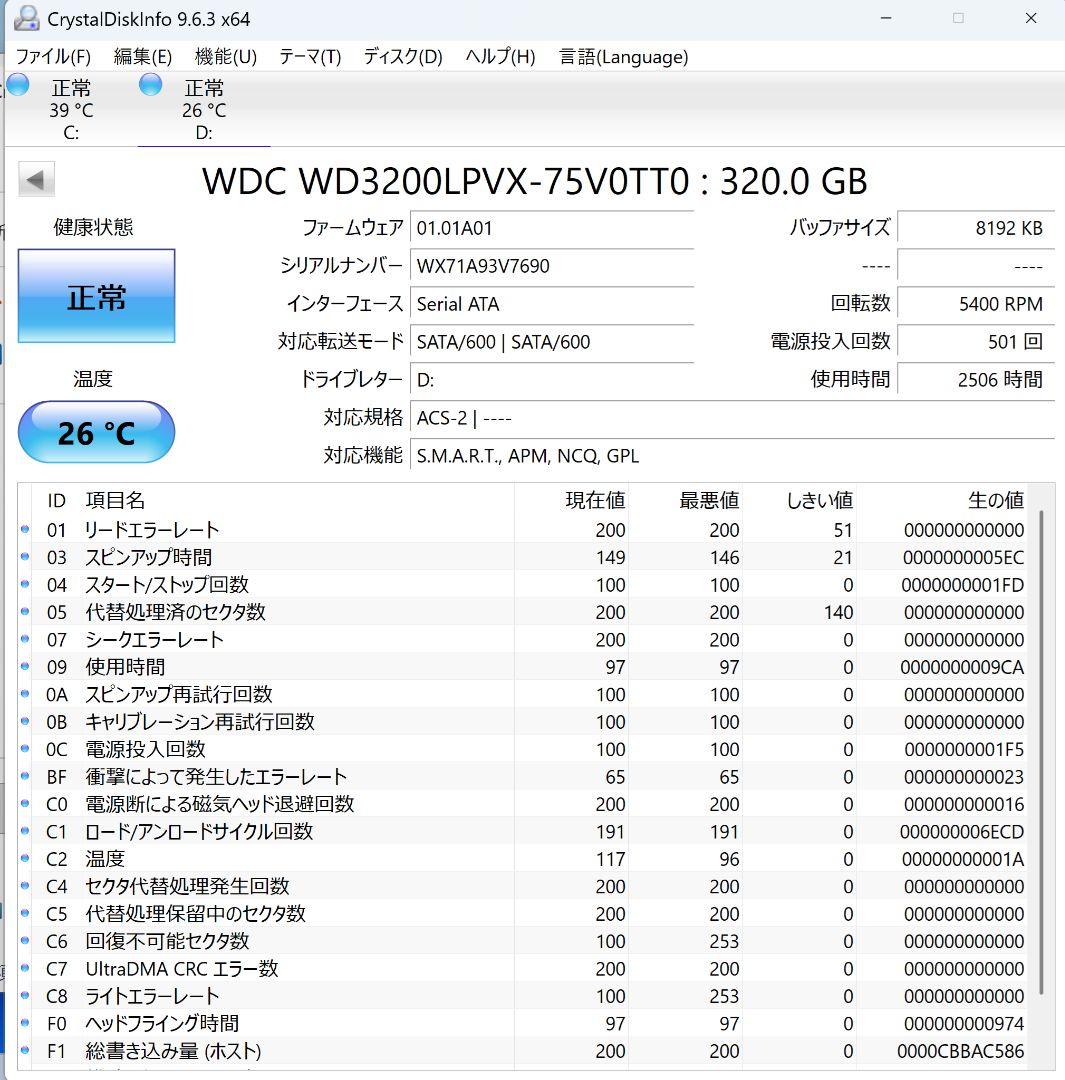The height and width of the screenshot is (1080, 1065).
Task: Click the back arrow navigation icon
Action: 37,178
